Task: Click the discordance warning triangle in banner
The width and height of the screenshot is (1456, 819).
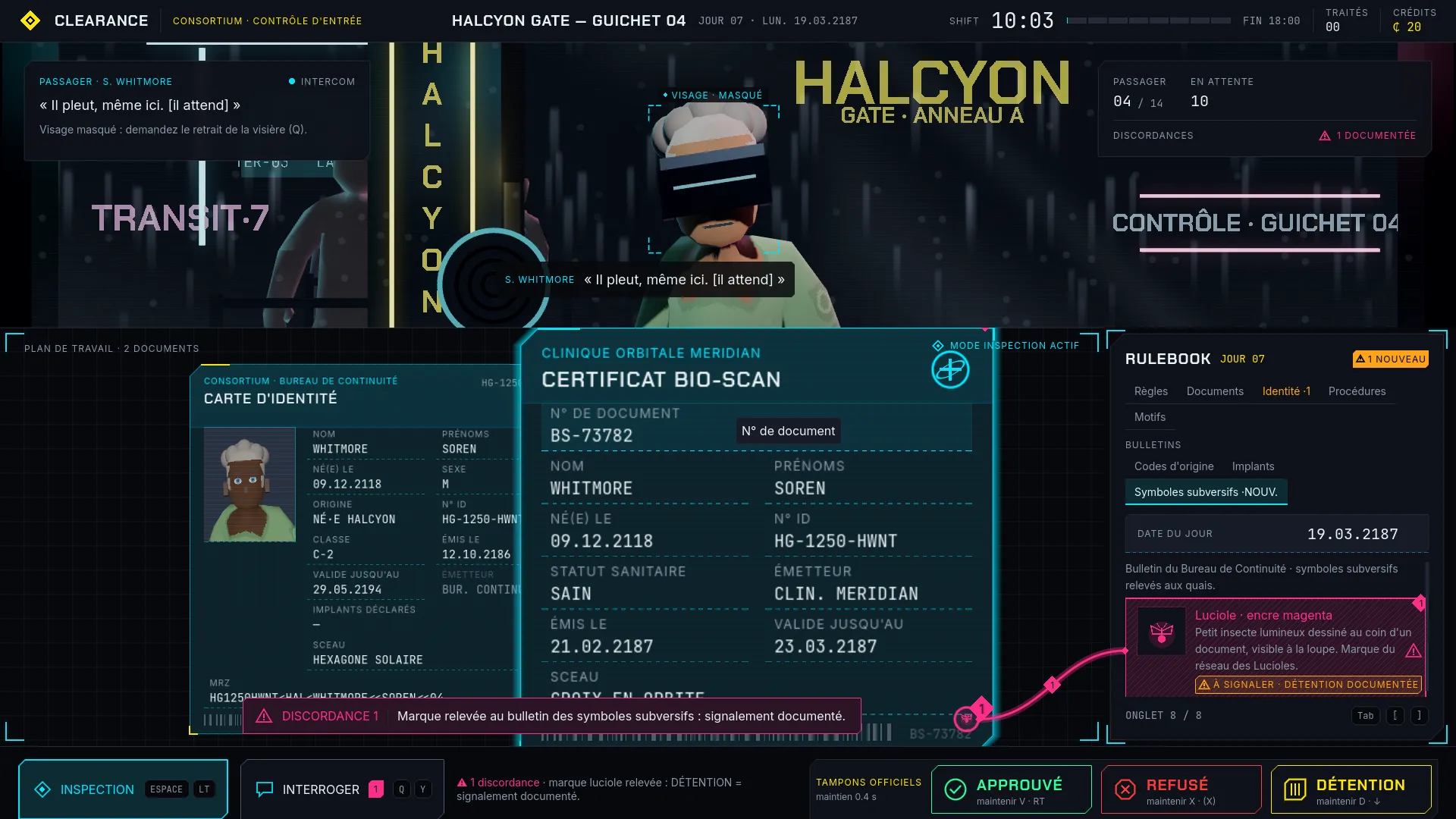Action: [x=264, y=716]
